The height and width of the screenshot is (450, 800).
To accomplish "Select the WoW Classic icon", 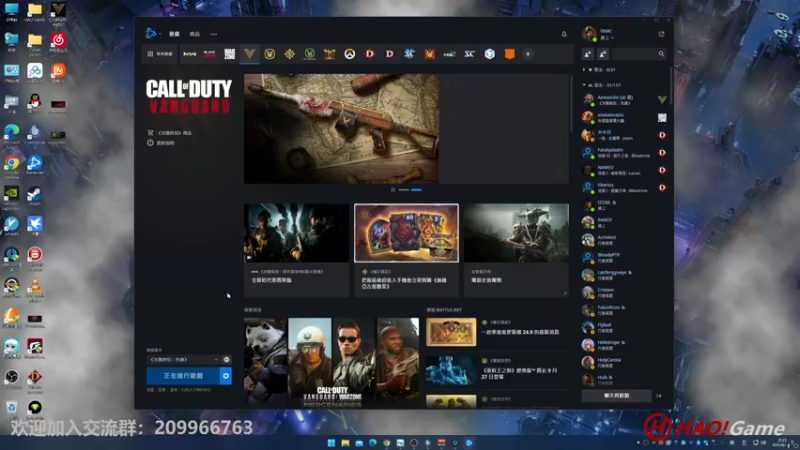I will (310, 54).
